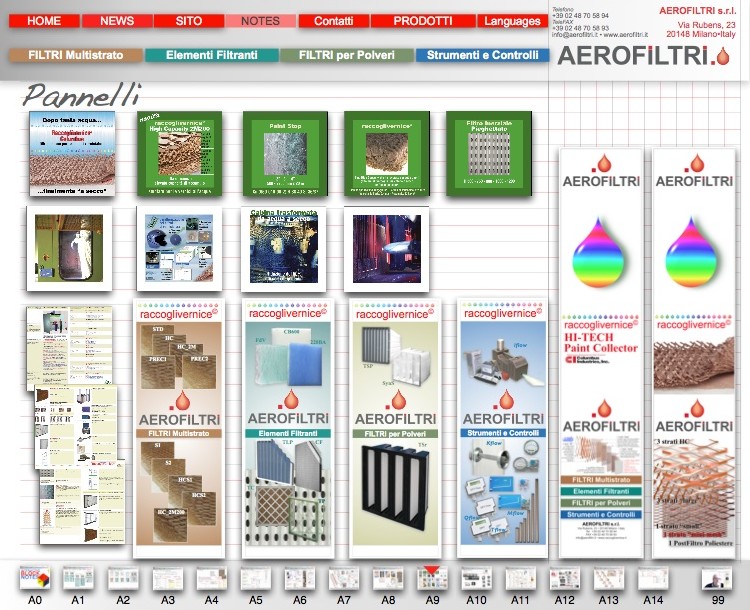Screen dimensions: 750x610
Task: Open FILTRI per Polveri category
Action: (347, 55)
